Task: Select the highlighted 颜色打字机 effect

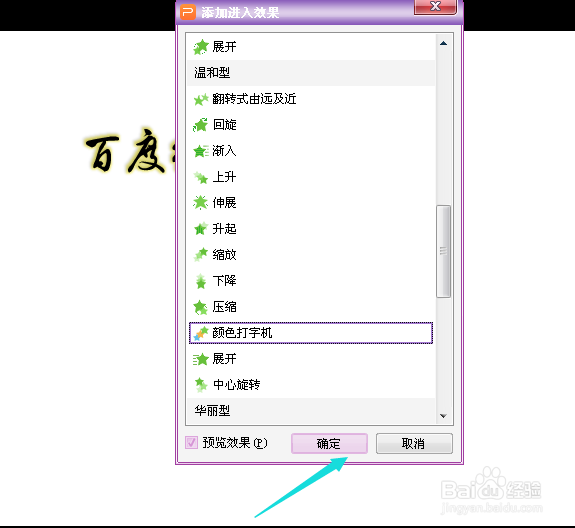Action: (x=311, y=333)
